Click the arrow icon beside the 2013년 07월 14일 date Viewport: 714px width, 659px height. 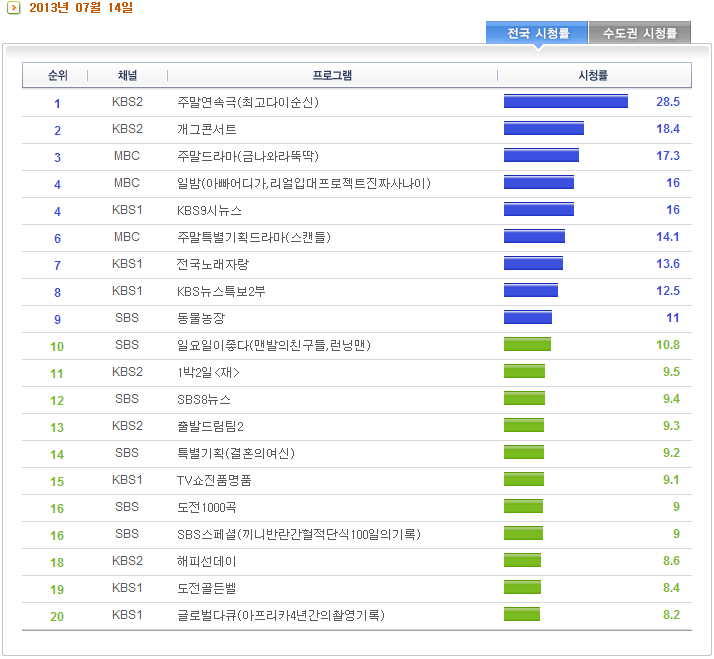(14, 8)
